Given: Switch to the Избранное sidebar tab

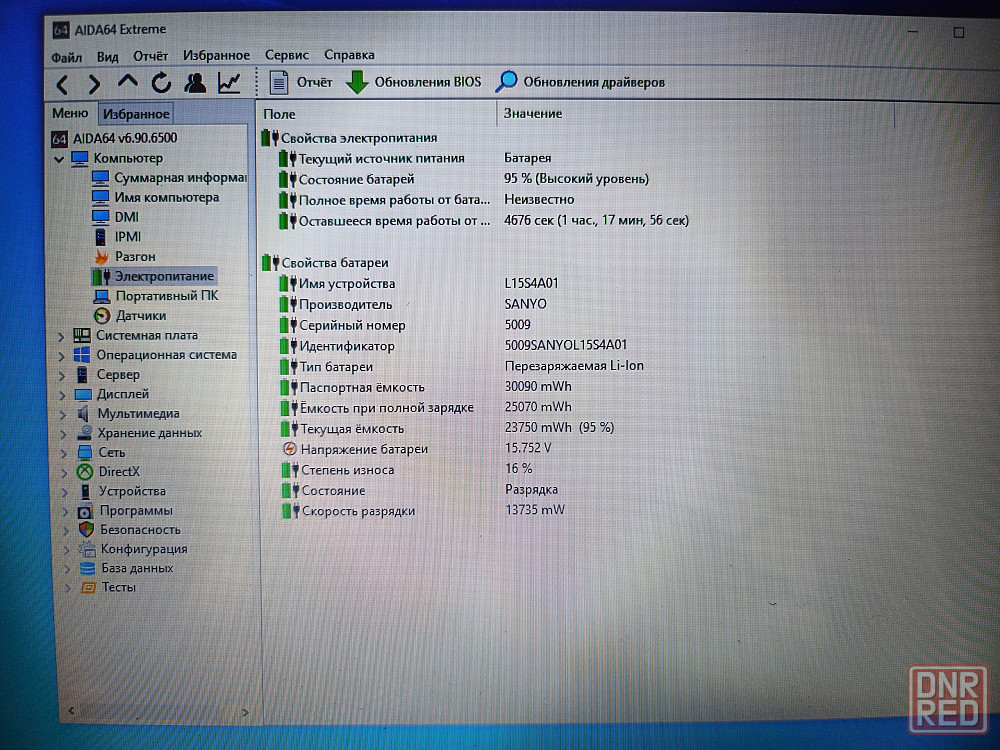Looking at the screenshot, I should (x=136, y=114).
